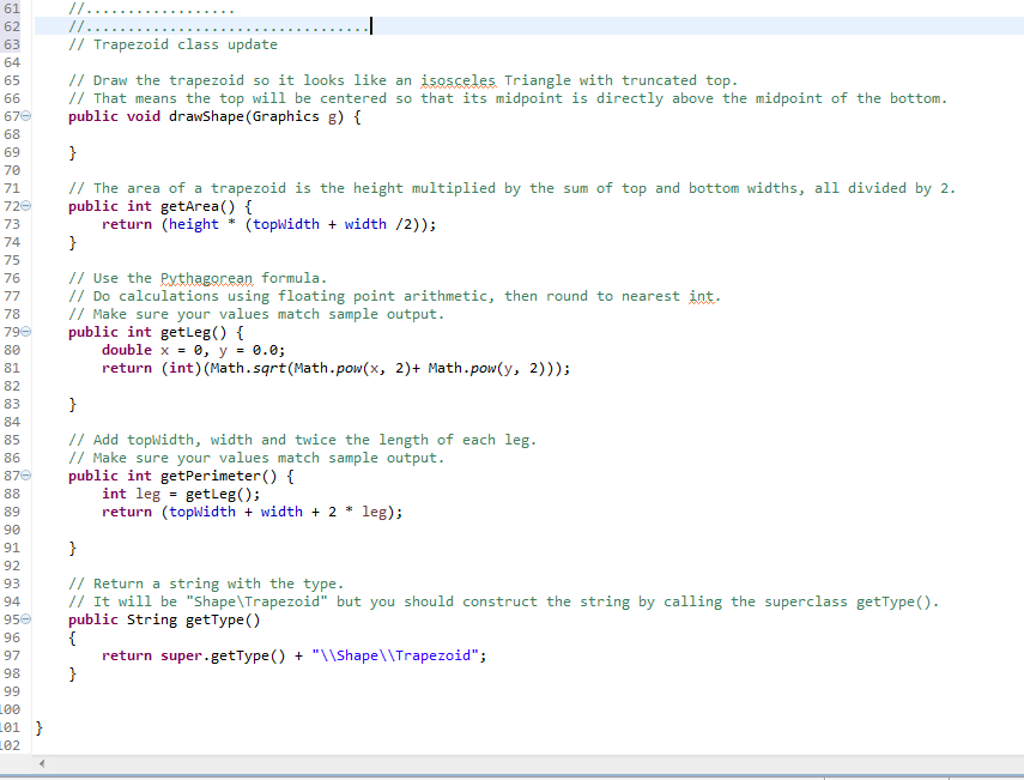Click the closing brace on line 101
Screen dimensions: 1024x780
point(37,727)
